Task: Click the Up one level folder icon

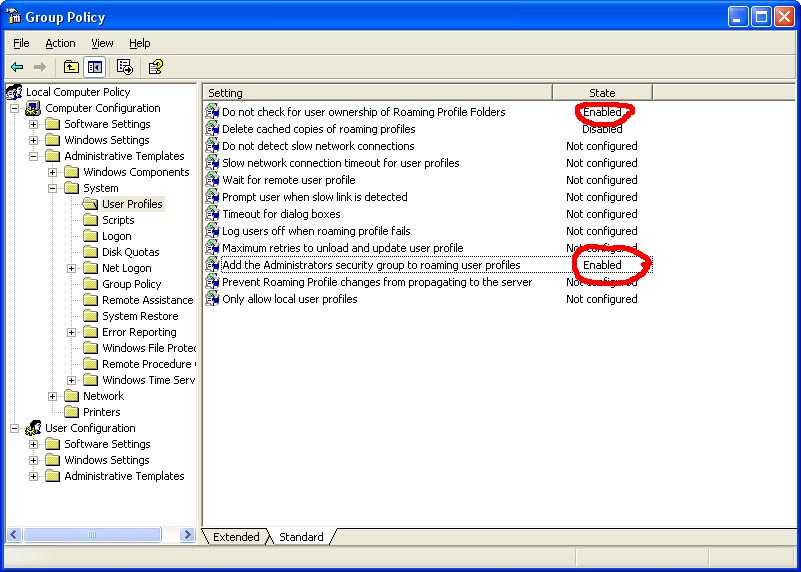Action: pos(71,67)
